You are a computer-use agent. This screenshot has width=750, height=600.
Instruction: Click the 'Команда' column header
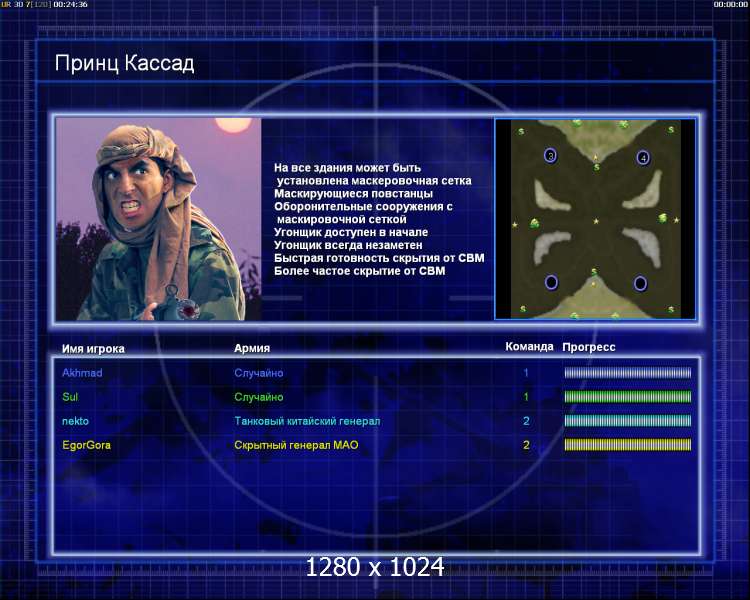529,347
